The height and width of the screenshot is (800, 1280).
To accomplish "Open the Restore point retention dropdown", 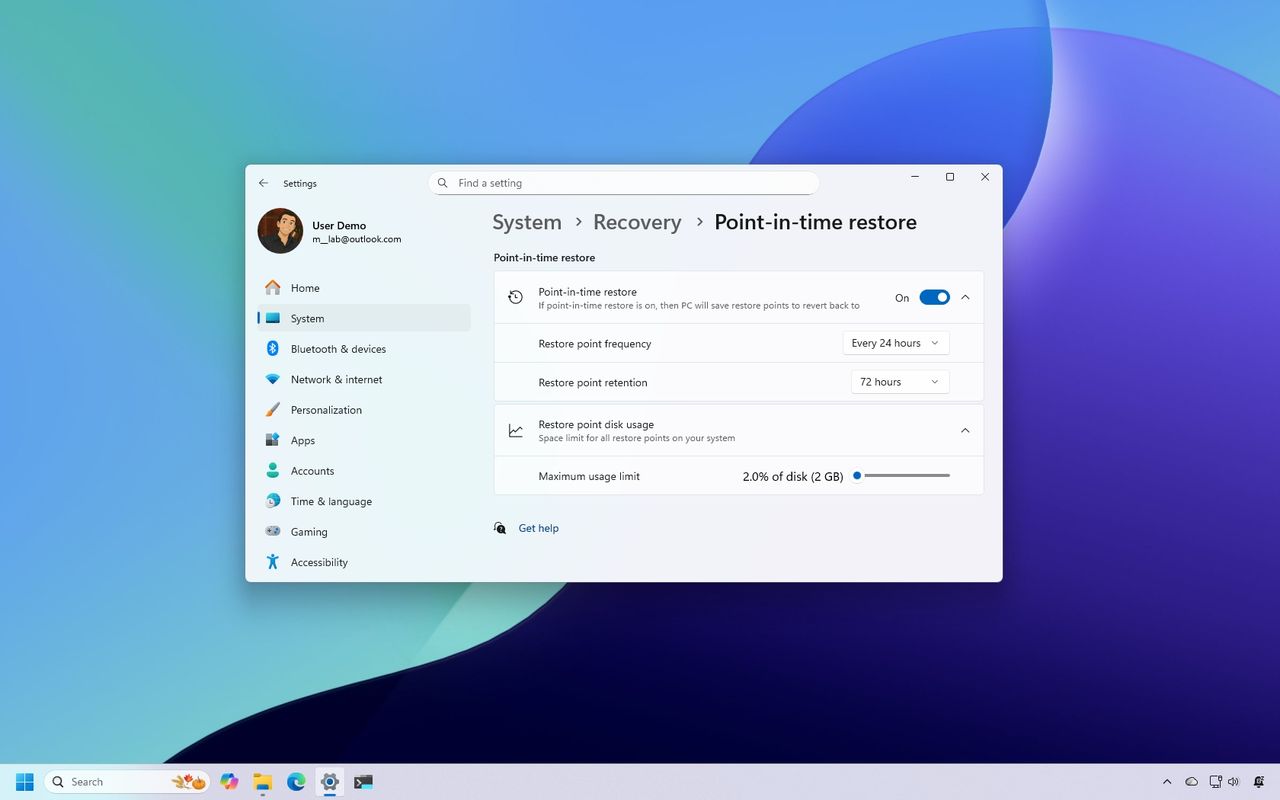I will pyautogui.click(x=898, y=381).
